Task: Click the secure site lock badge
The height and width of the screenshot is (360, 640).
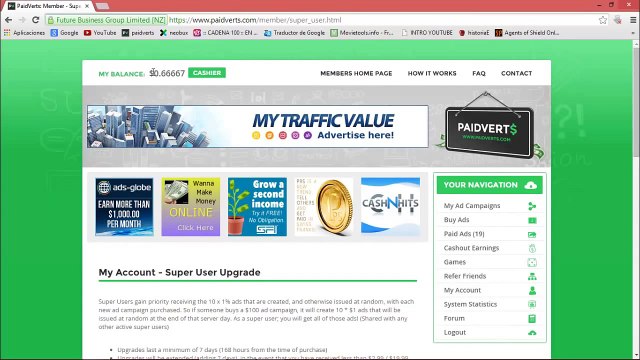Action: point(107,20)
